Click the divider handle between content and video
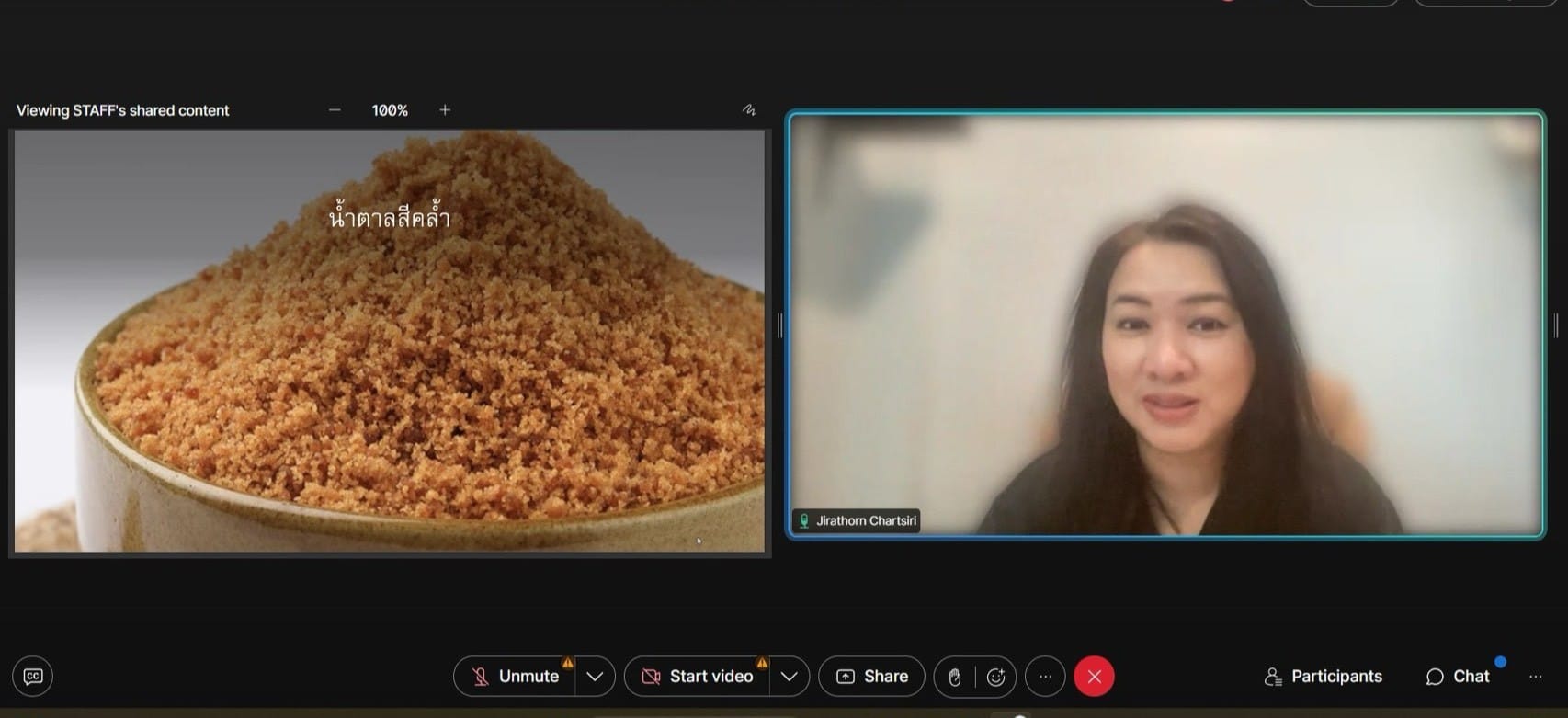Screen dimensions: 1568x718 point(779,325)
